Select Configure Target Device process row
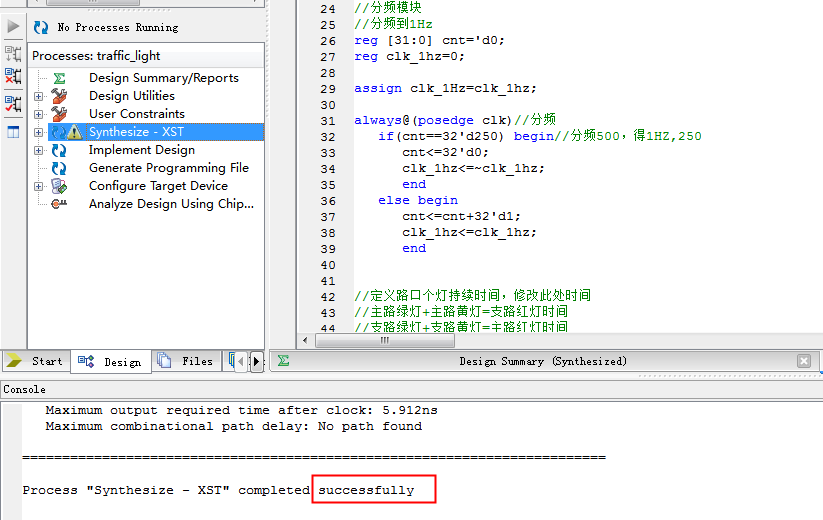Viewport: 823px width, 520px height. pyautogui.click(x=159, y=185)
